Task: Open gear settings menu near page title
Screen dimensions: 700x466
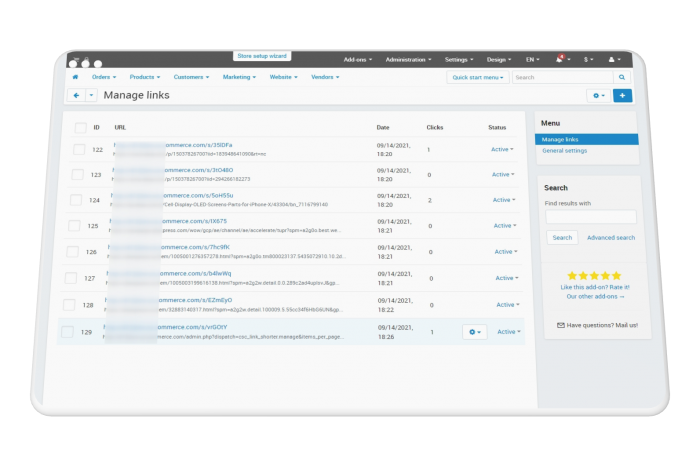Action: point(598,96)
